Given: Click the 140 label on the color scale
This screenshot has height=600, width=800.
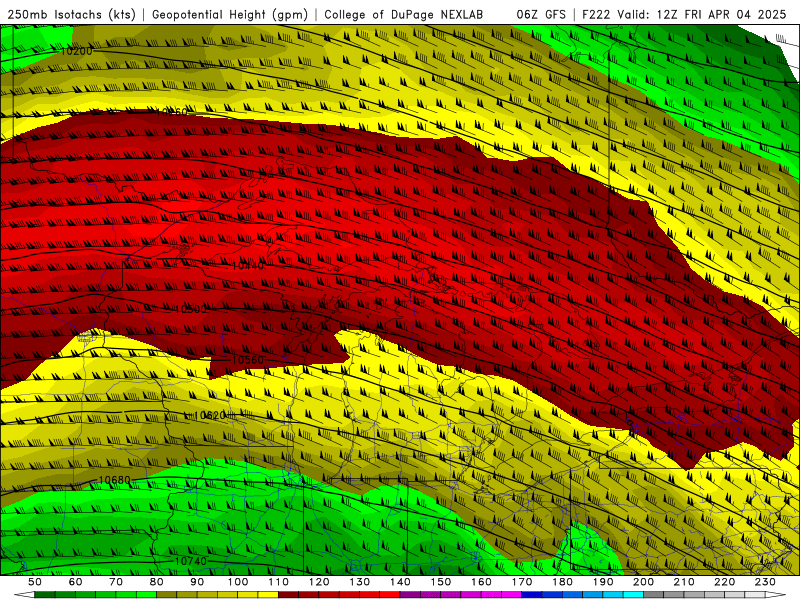Looking at the screenshot, I should coord(400,582).
